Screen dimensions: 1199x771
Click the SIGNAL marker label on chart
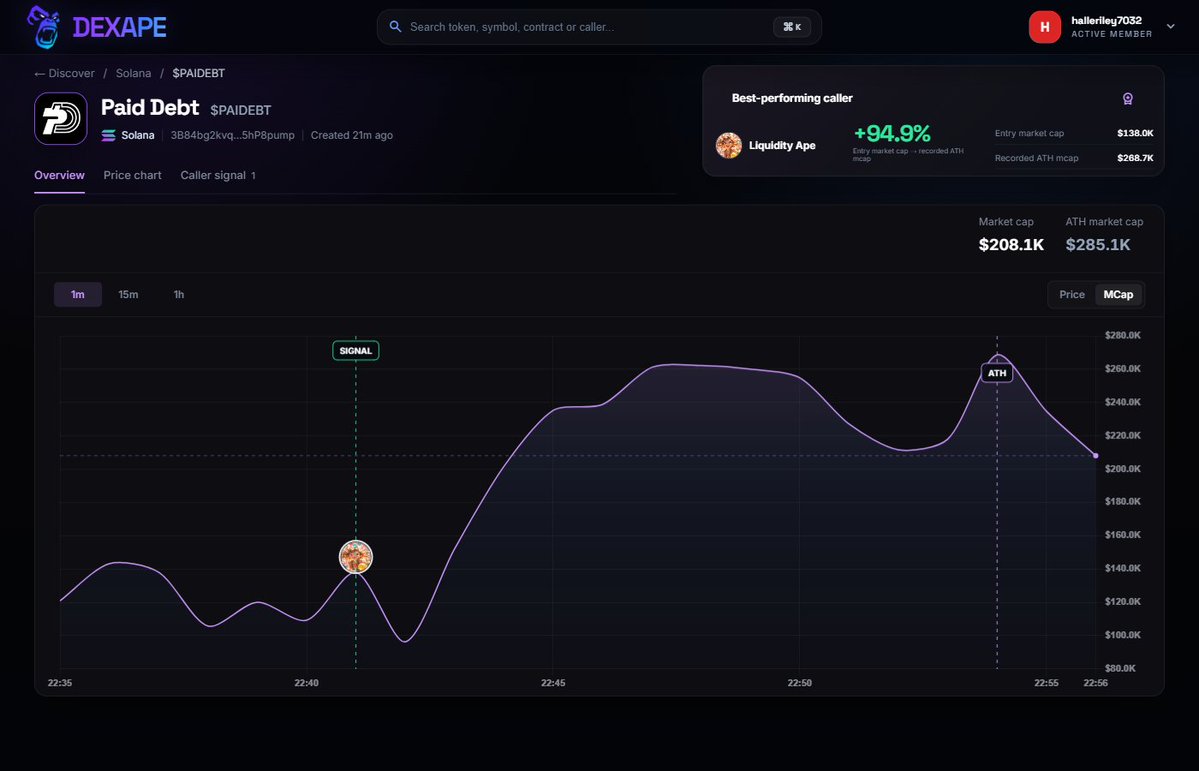coord(356,350)
